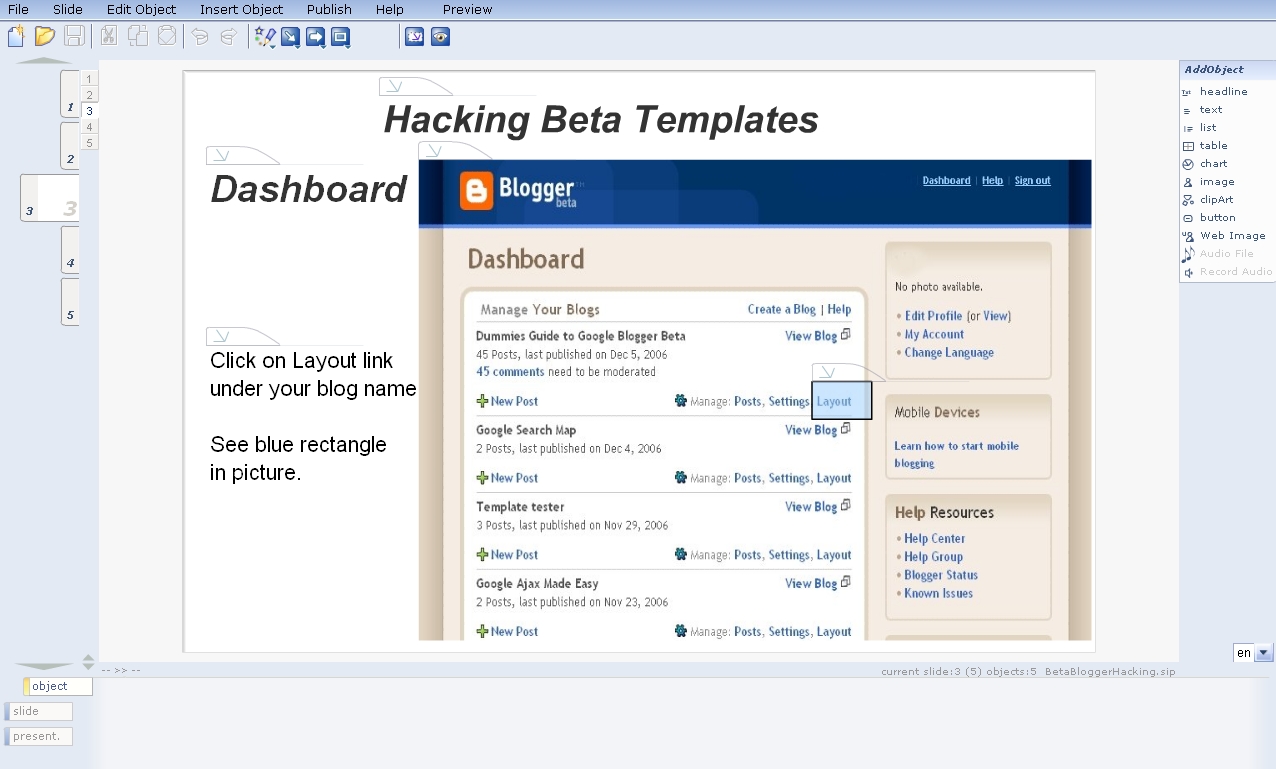The width and height of the screenshot is (1276, 769).
Task: Click the Paste icon in the toolbar
Action: [166, 37]
